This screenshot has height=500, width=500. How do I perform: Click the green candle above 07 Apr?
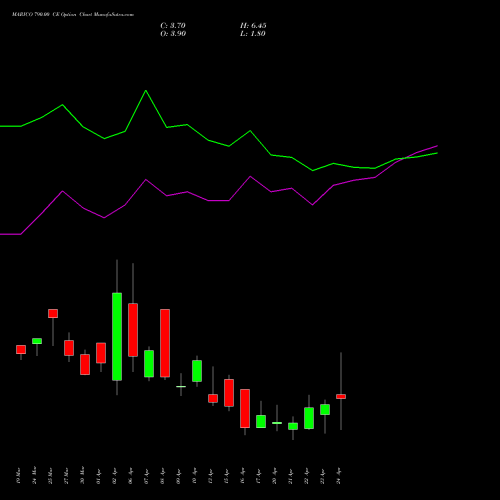(x=149, y=363)
